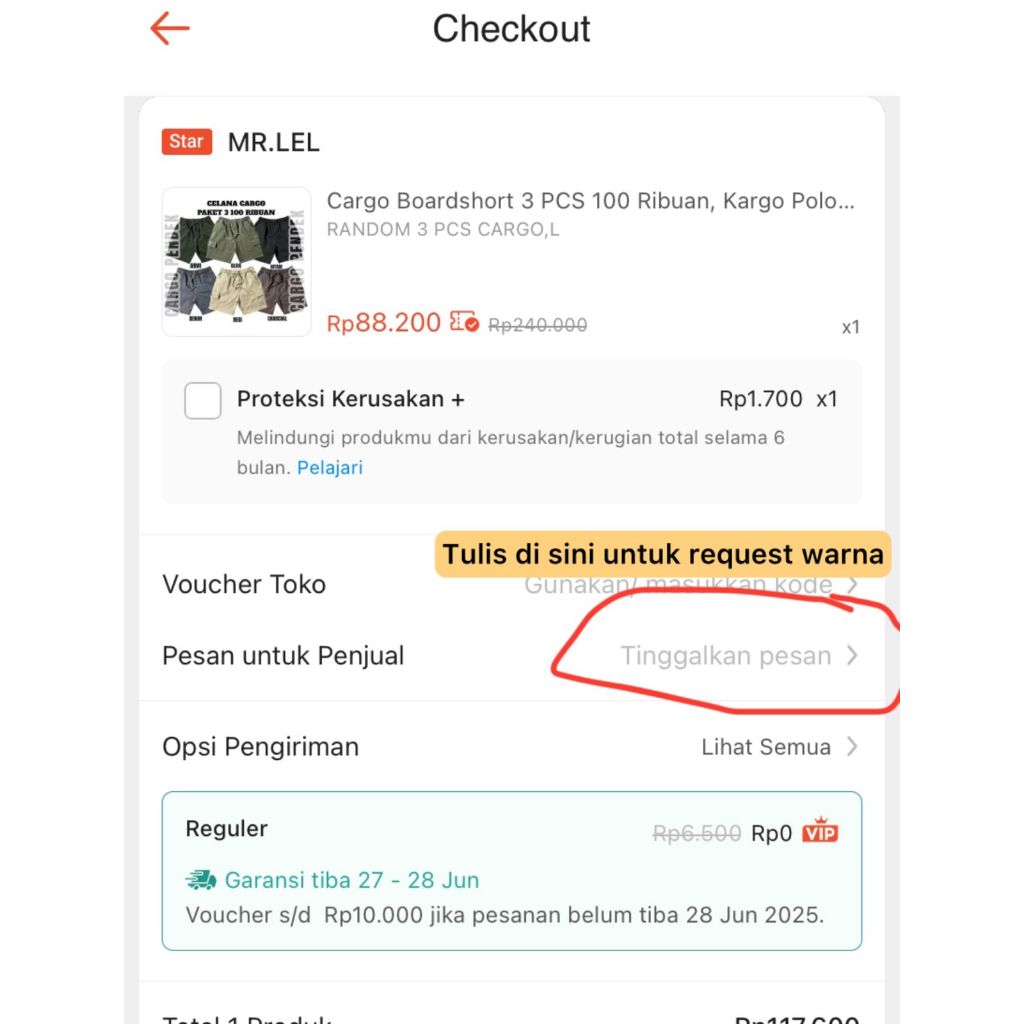The width and height of the screenshot is (1024, 1024).
Task: Enable the Proteksi Kerusakan + checkbox
Action: [x=202, y=400]
